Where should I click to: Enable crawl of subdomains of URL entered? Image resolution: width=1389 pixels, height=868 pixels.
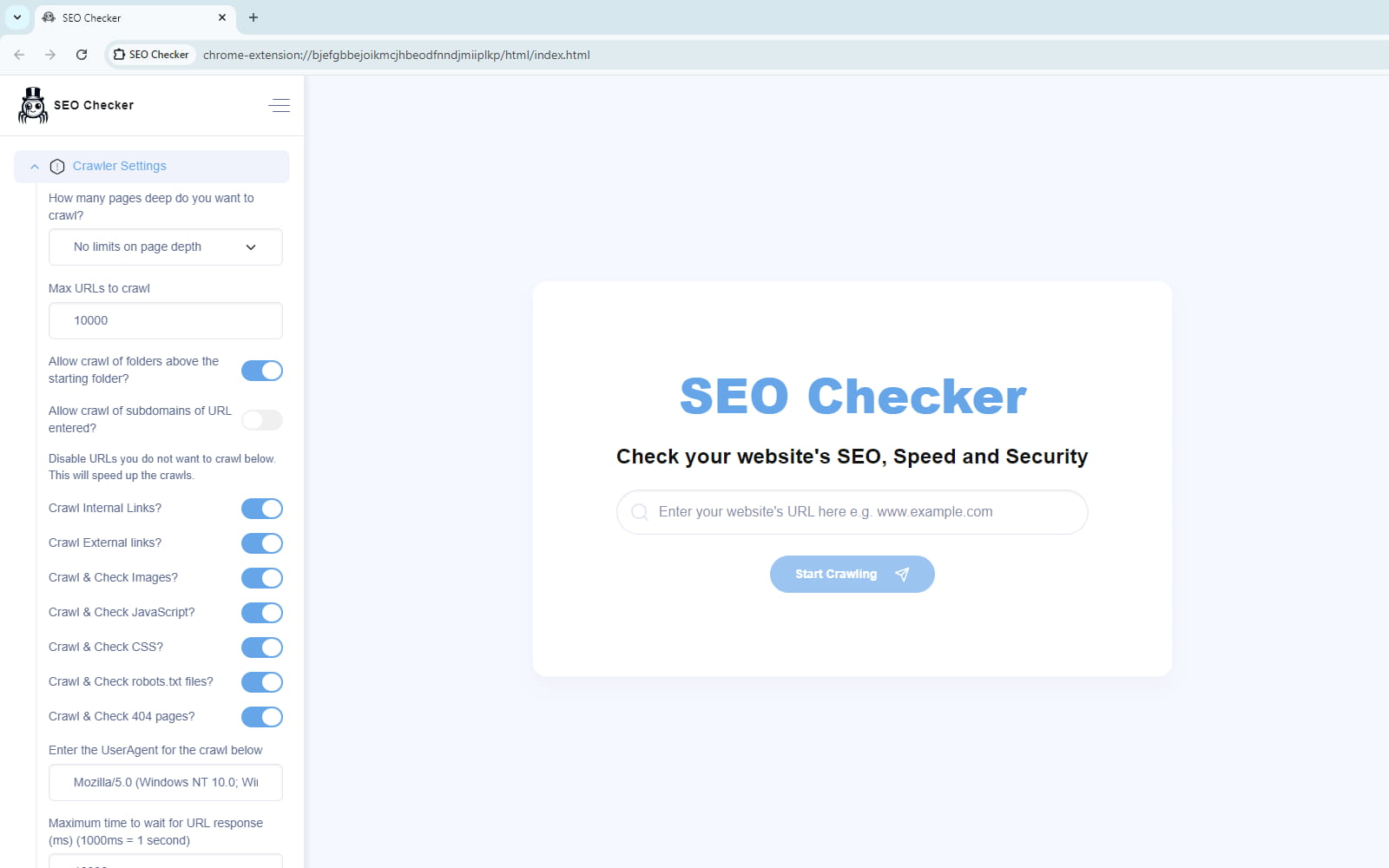coord(261,420)
